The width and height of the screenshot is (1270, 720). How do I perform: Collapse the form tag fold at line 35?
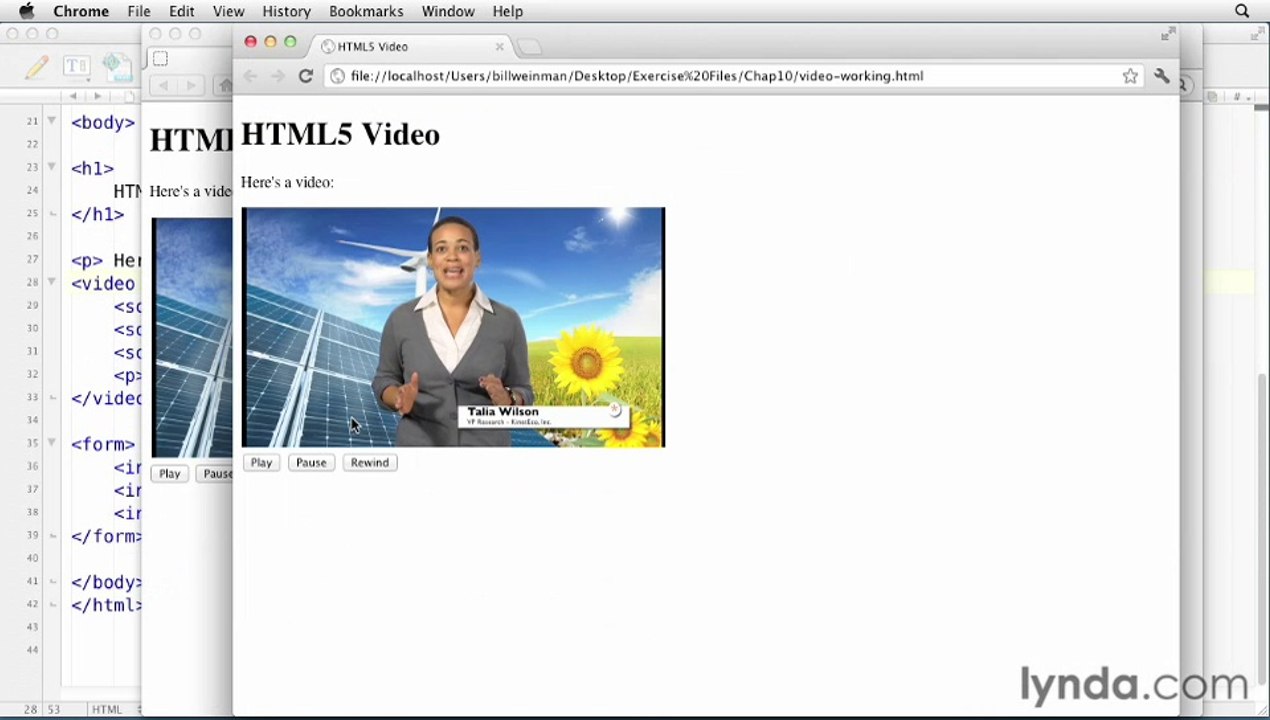click(x=51, y=443)
